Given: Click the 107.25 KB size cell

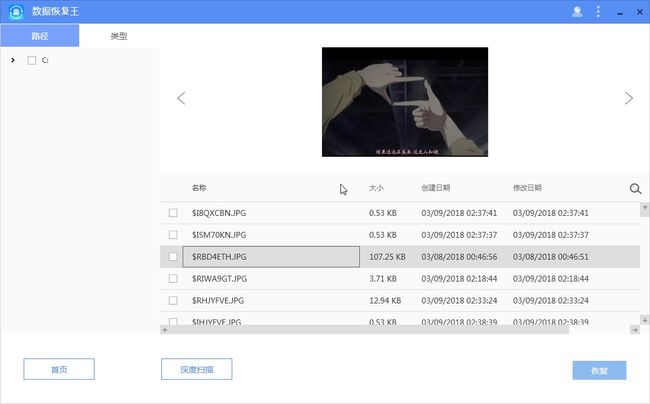Looking at the screenshot, I should coord(387,257).
